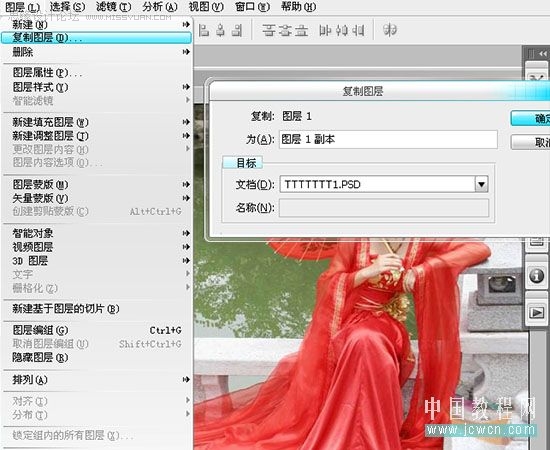Expand the 新建(N) submenu
This screenshot has width=550, height=450.
[x=96, y=25]
